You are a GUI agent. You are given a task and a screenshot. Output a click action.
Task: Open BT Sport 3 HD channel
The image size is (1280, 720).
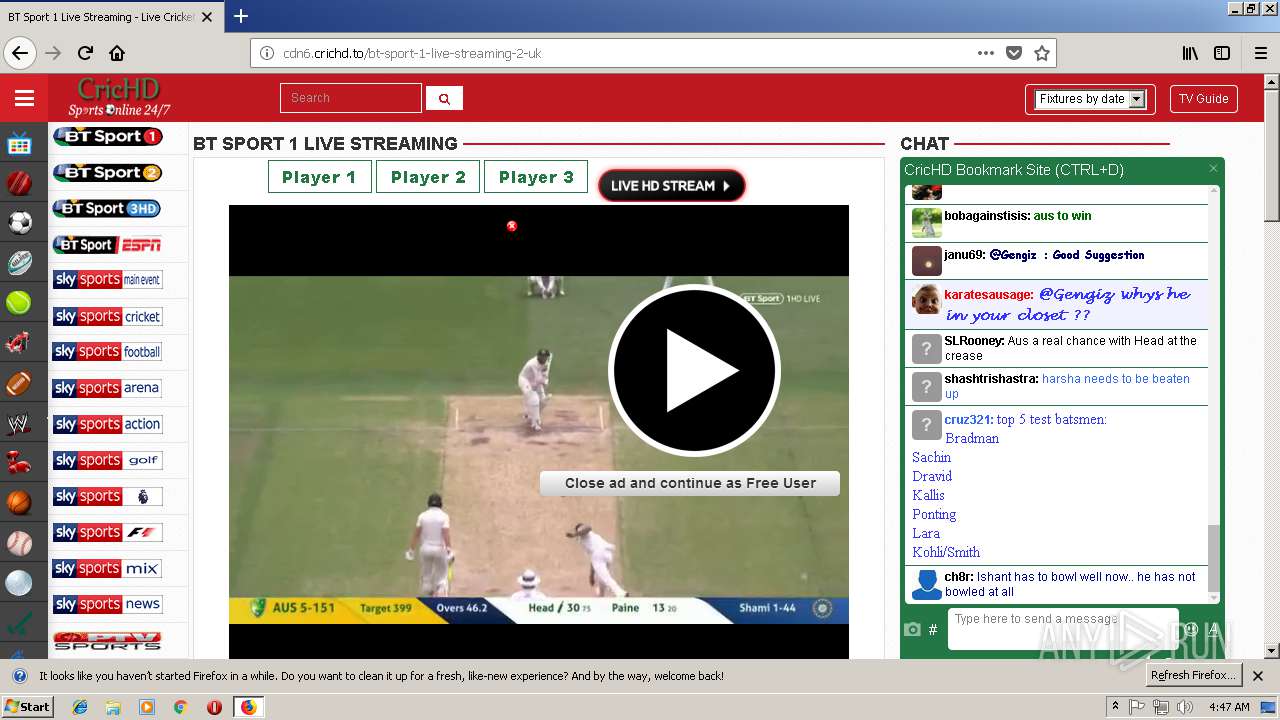pos(107,208)
